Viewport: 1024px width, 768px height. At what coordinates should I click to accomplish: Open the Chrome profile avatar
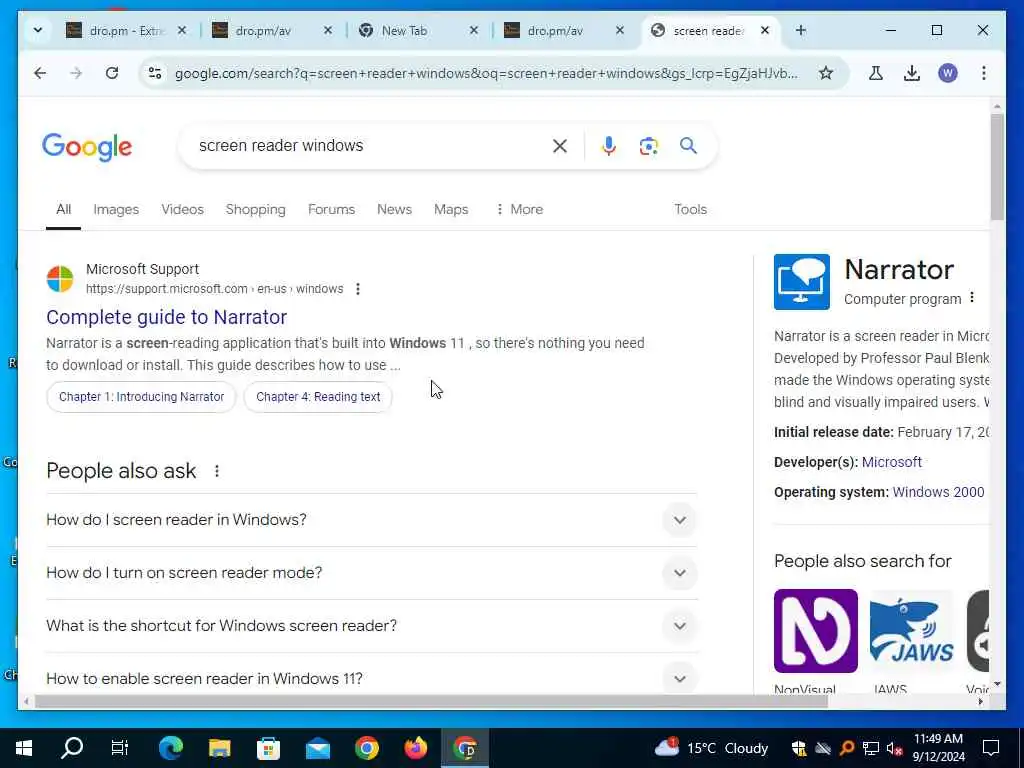tap(948, 73)
